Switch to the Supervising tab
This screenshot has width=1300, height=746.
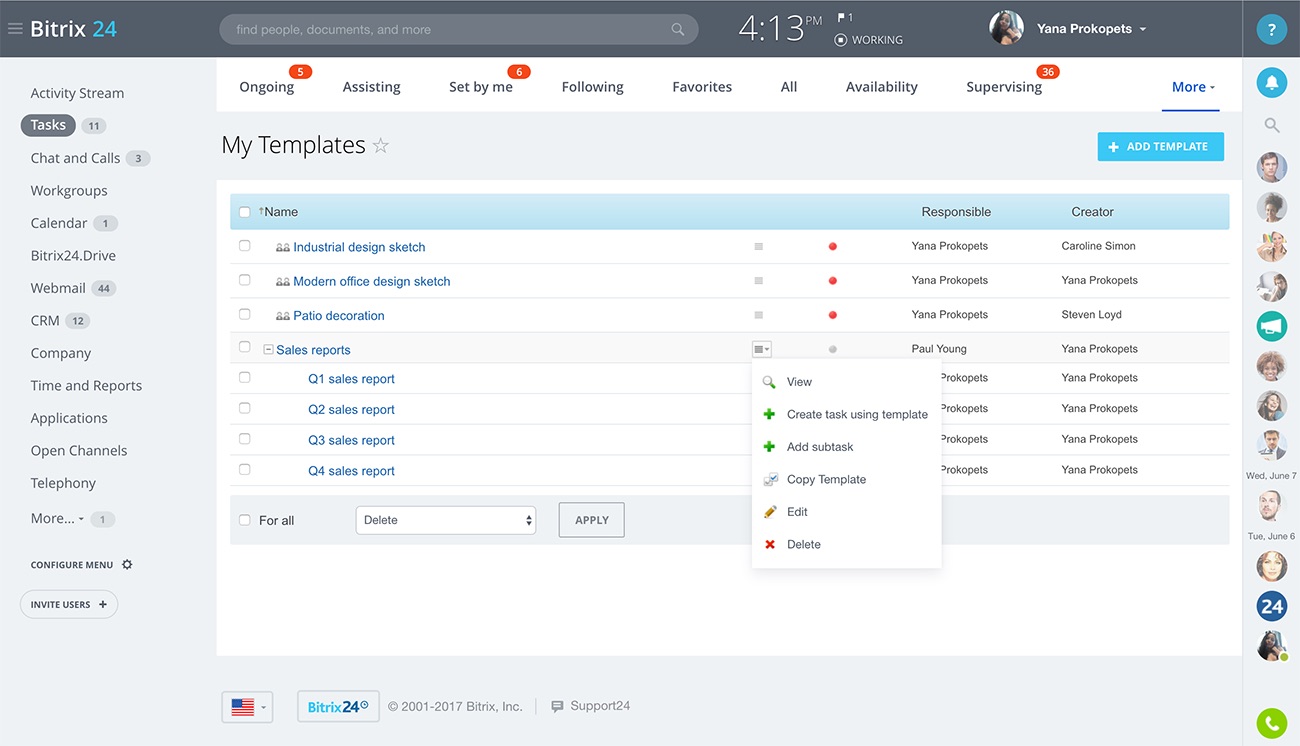coord(1003,87)
